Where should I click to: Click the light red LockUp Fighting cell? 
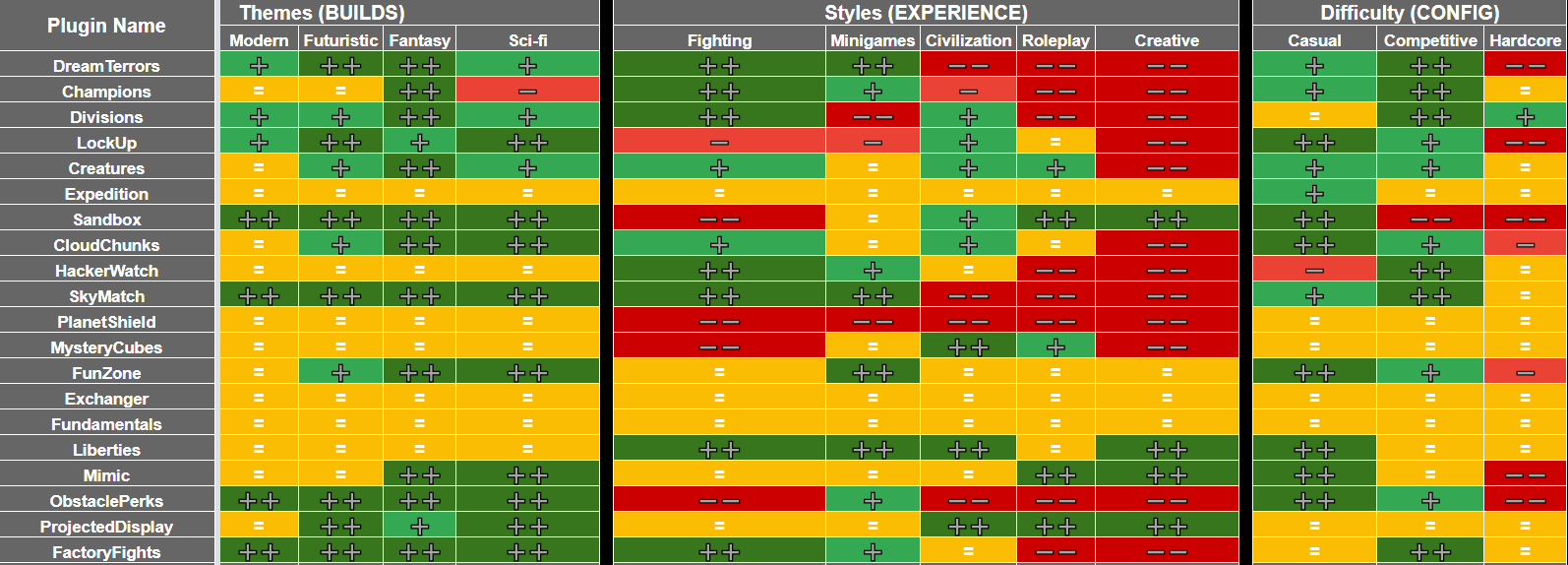[719, 143]
